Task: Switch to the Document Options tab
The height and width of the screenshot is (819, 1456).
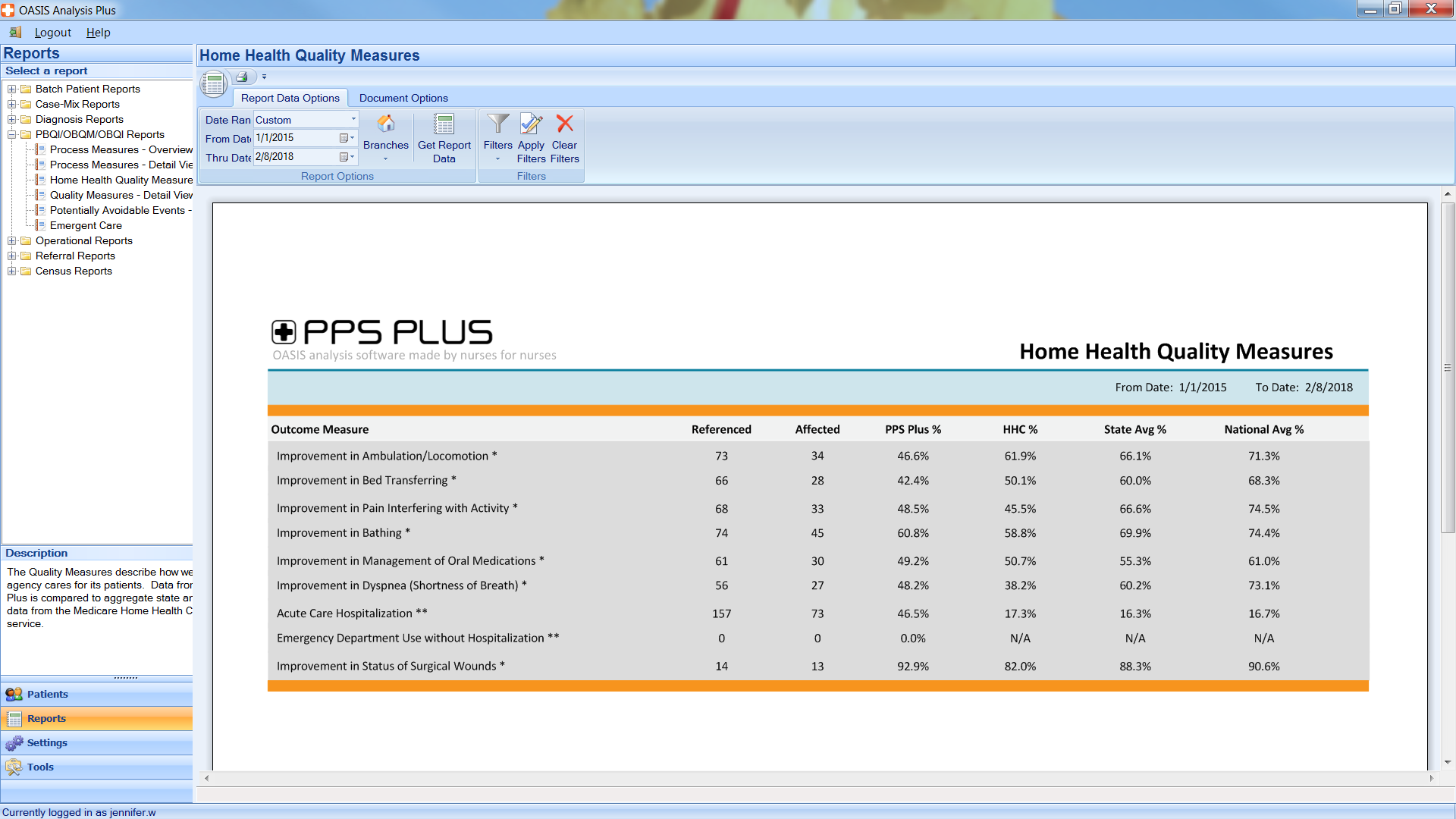Action: click(403, 98)
